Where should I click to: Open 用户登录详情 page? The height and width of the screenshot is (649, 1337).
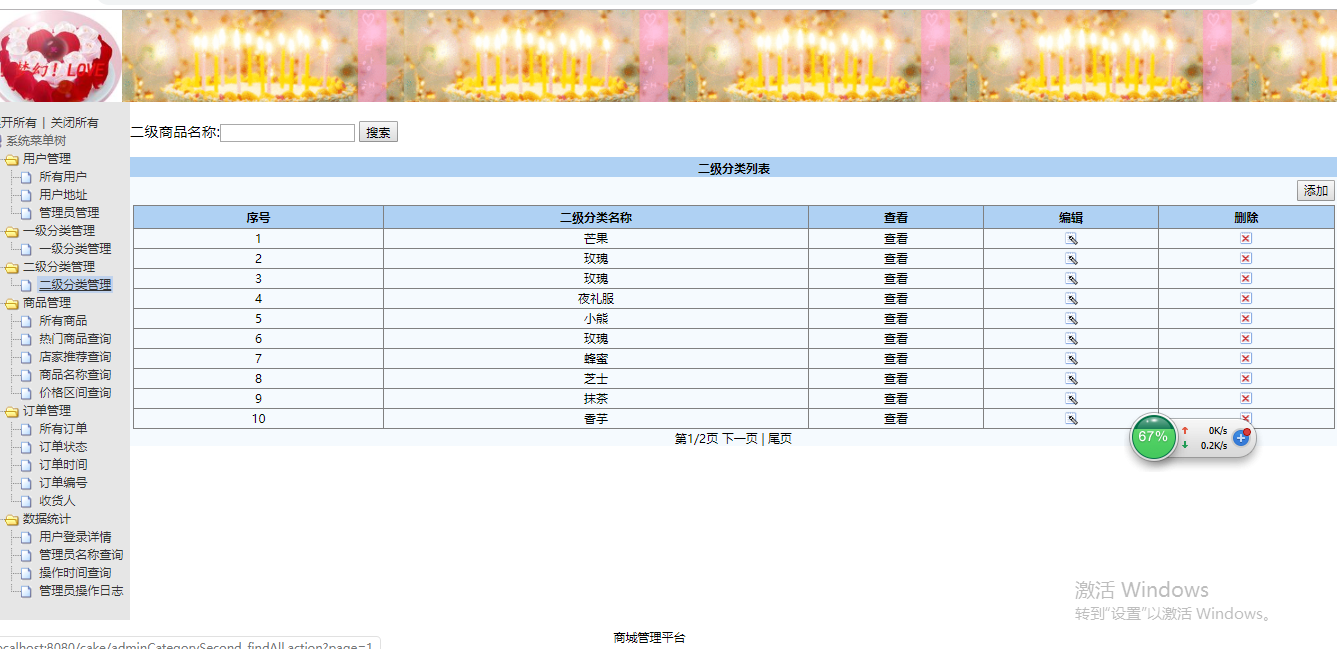click(75, 537)
